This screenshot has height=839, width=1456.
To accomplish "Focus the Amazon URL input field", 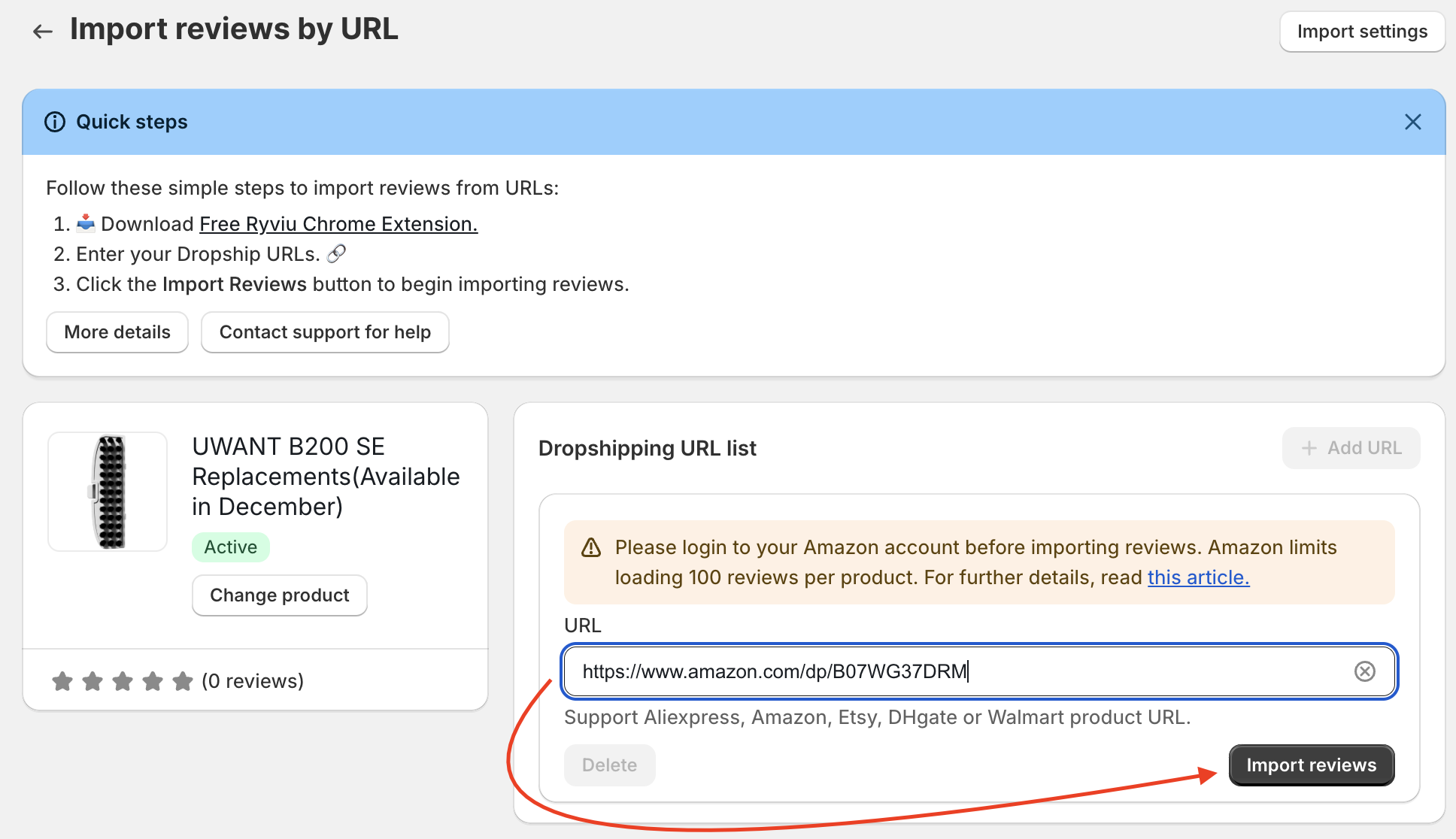I will (x=979, y=671).
